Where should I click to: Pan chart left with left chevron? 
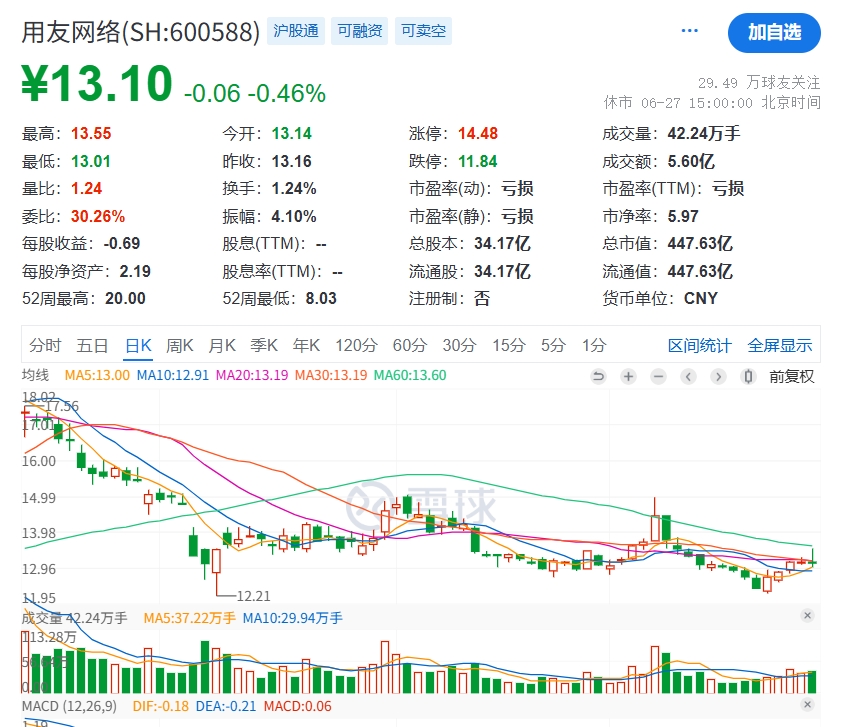[x=688, y=376]
